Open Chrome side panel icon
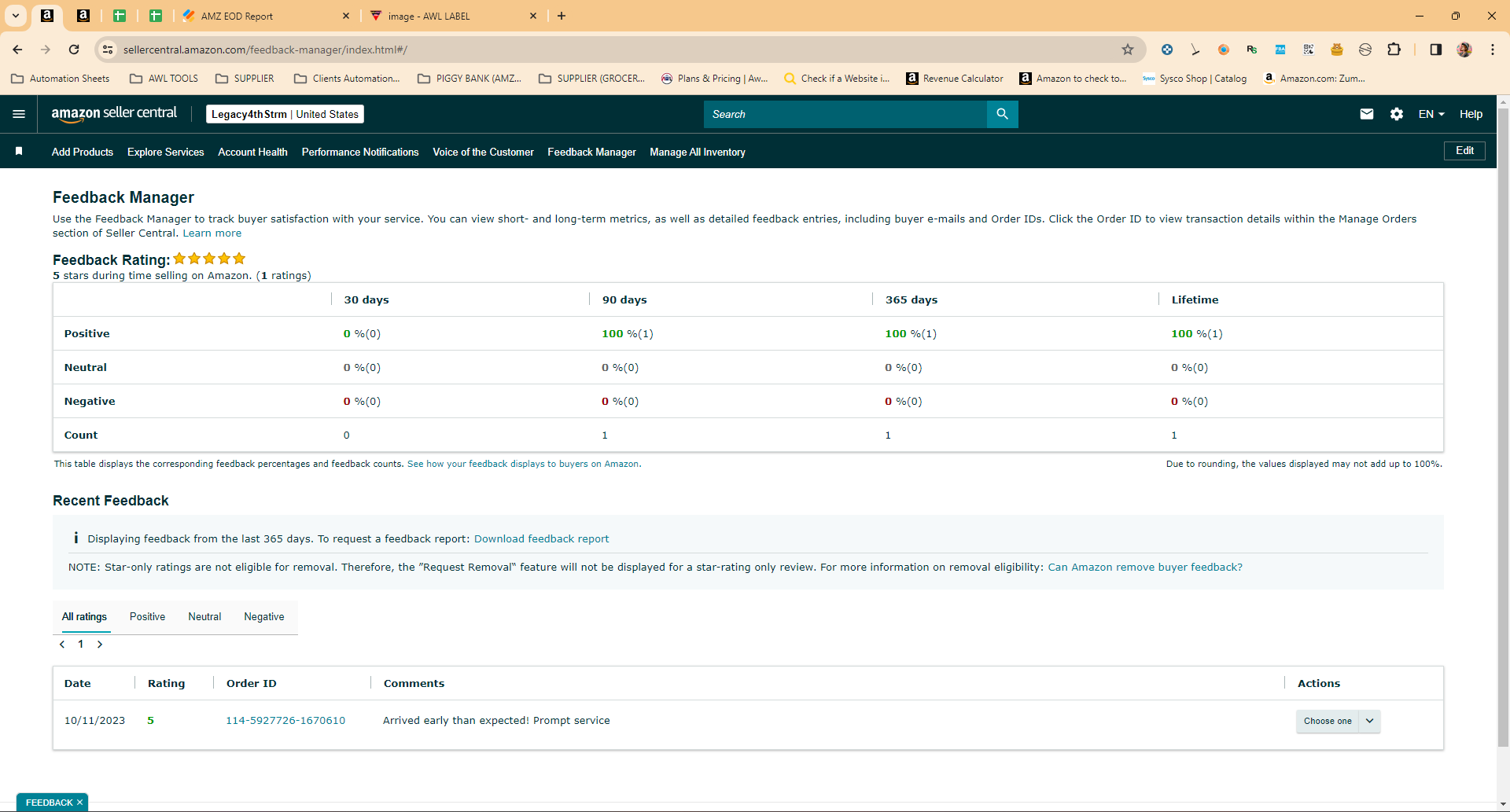 1436,50
